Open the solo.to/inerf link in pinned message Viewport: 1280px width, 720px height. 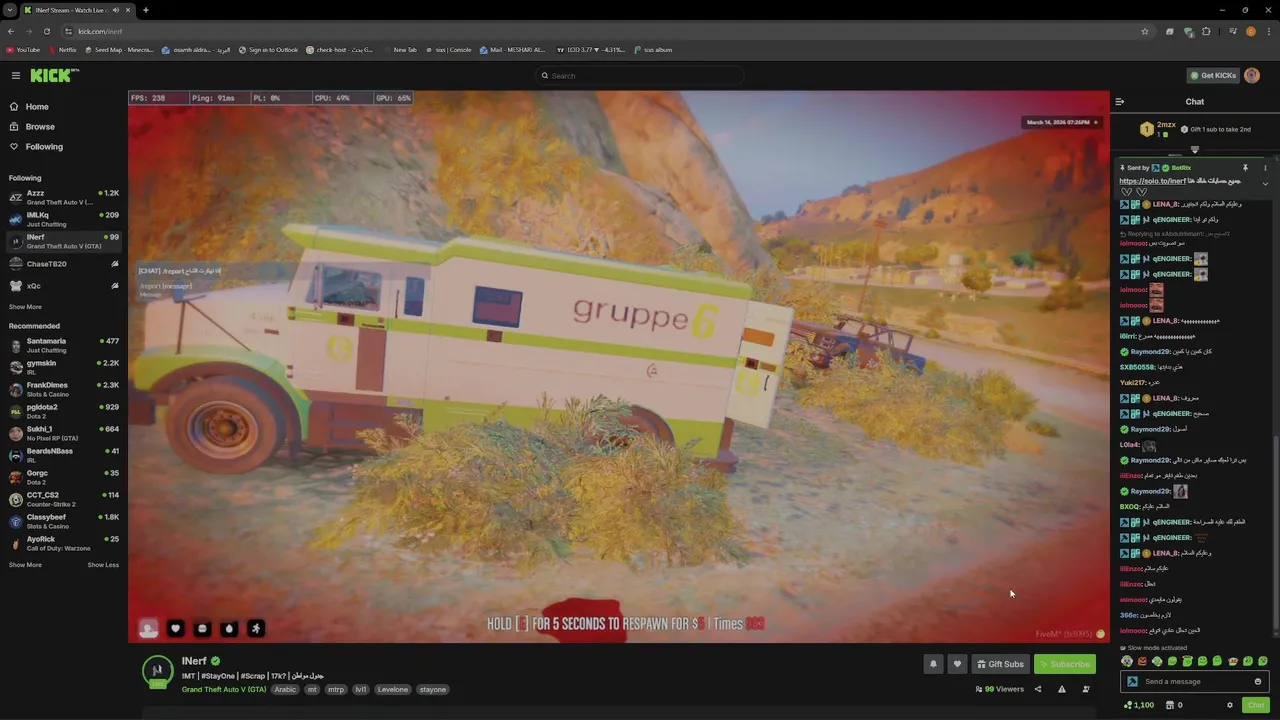click(1152, 181)
